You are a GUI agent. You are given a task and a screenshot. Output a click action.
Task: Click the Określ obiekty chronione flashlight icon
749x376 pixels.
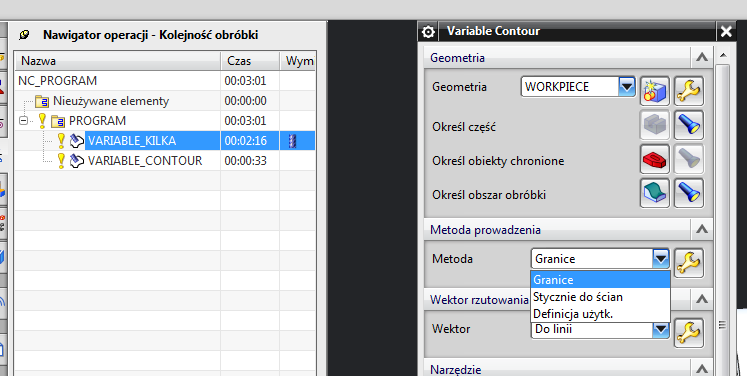[x=689, y=160]
